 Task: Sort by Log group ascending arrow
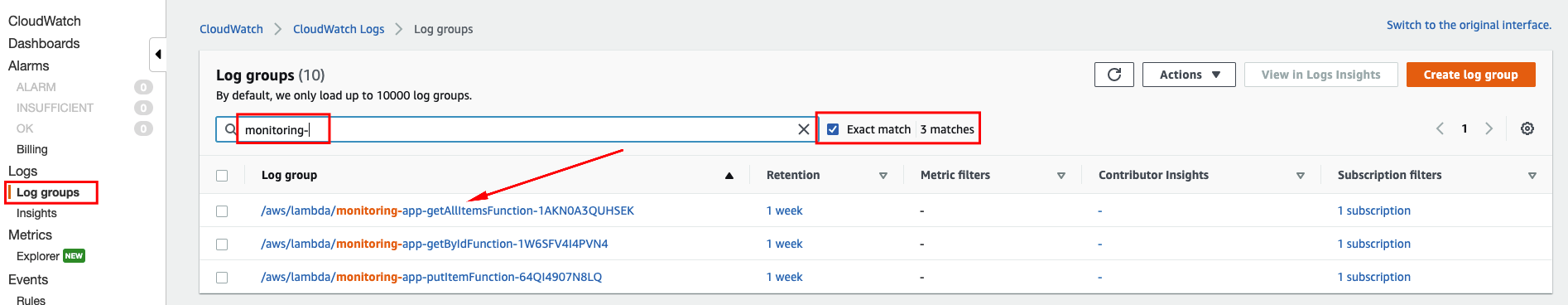coord(729,176)
